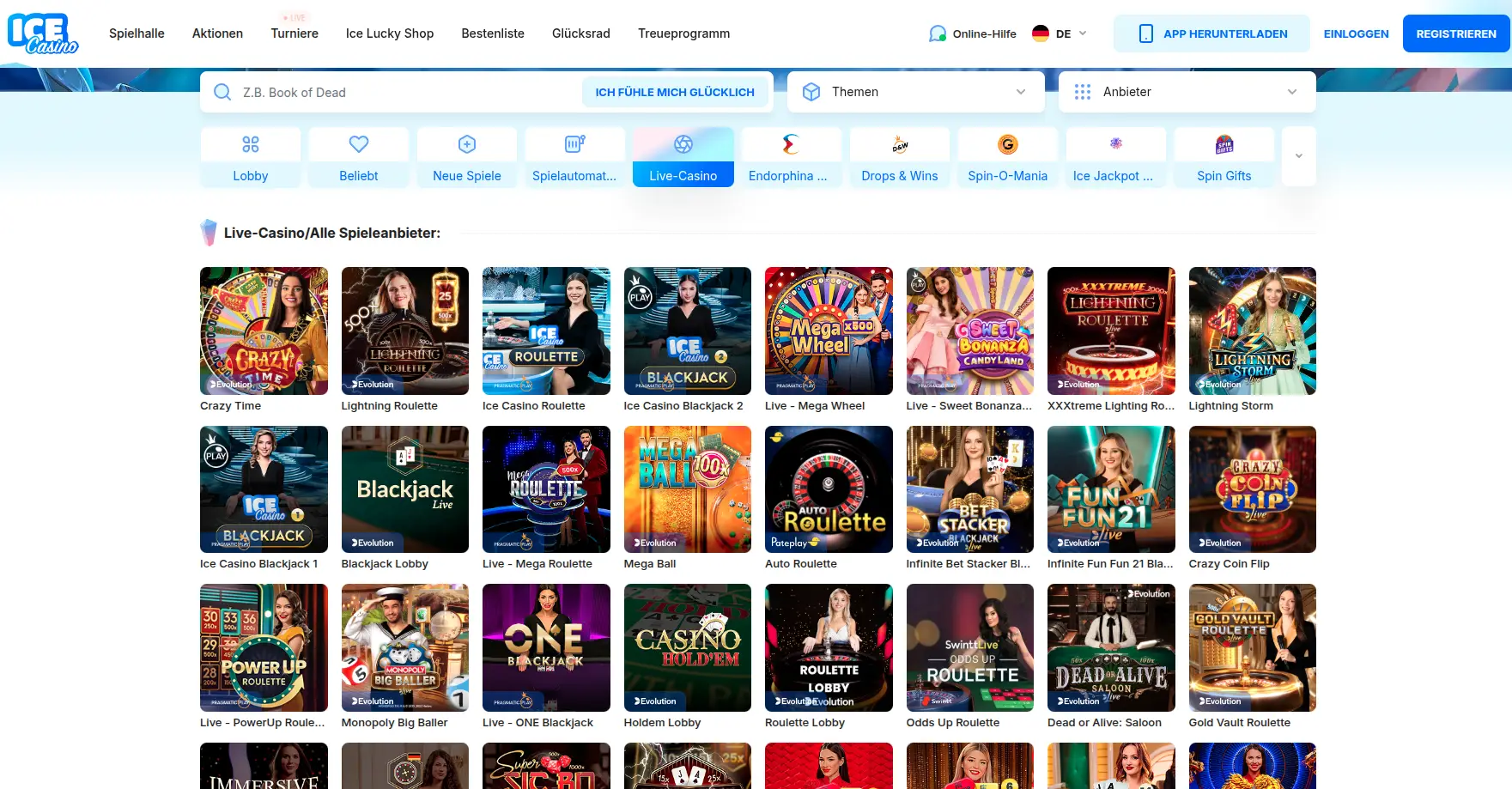1512x789 pixels.
Task: Open the Holdem Lobby thumbnail
Action: tap(688, 647)
